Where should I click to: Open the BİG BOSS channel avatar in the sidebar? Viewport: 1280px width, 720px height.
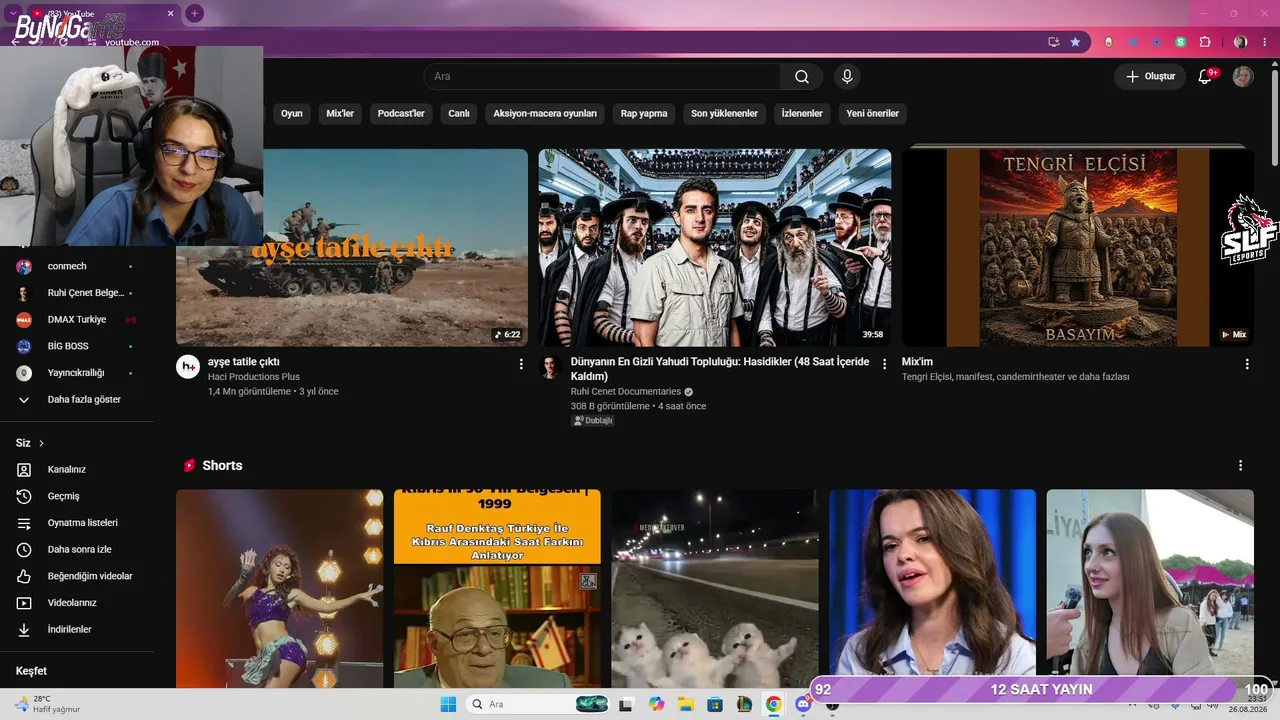[24, 346]
